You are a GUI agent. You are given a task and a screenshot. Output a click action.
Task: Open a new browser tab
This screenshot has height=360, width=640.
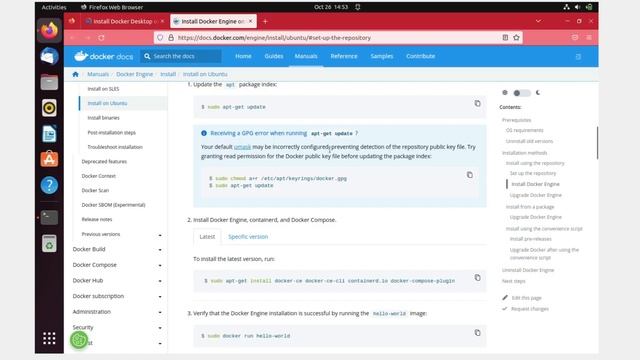click(x=265, y=21)
